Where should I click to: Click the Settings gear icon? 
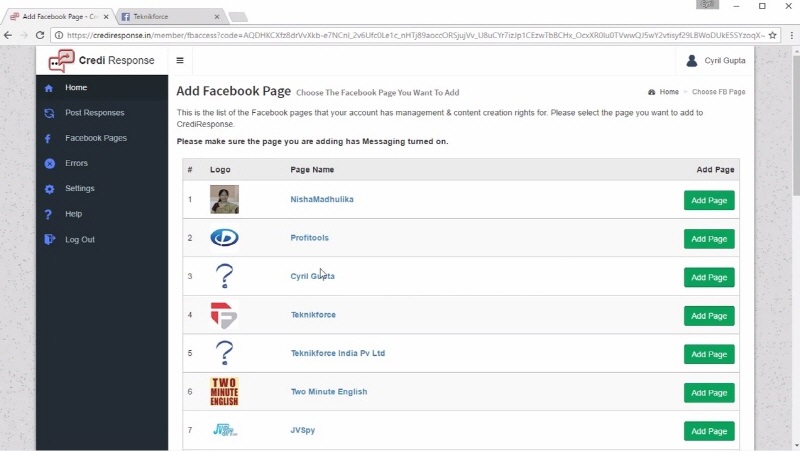tap(49, 189)
